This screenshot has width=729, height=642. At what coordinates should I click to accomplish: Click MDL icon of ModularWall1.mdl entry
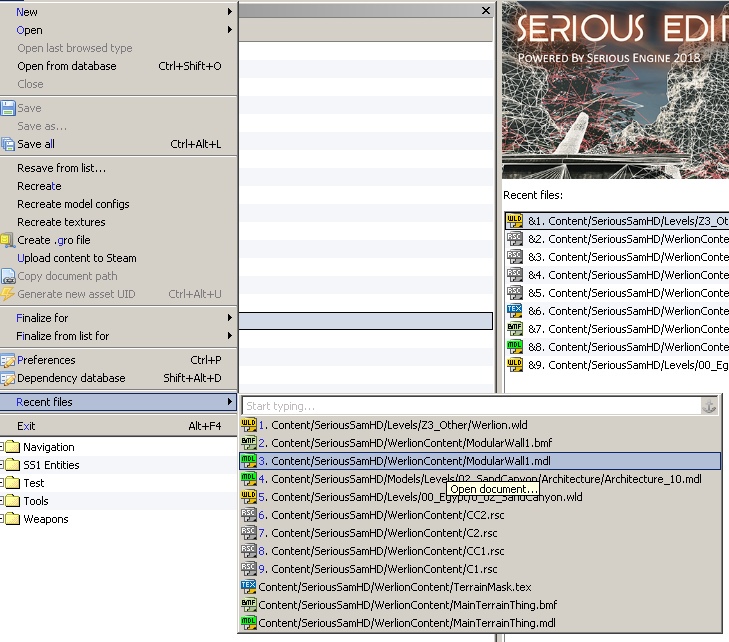coord(249,461)
